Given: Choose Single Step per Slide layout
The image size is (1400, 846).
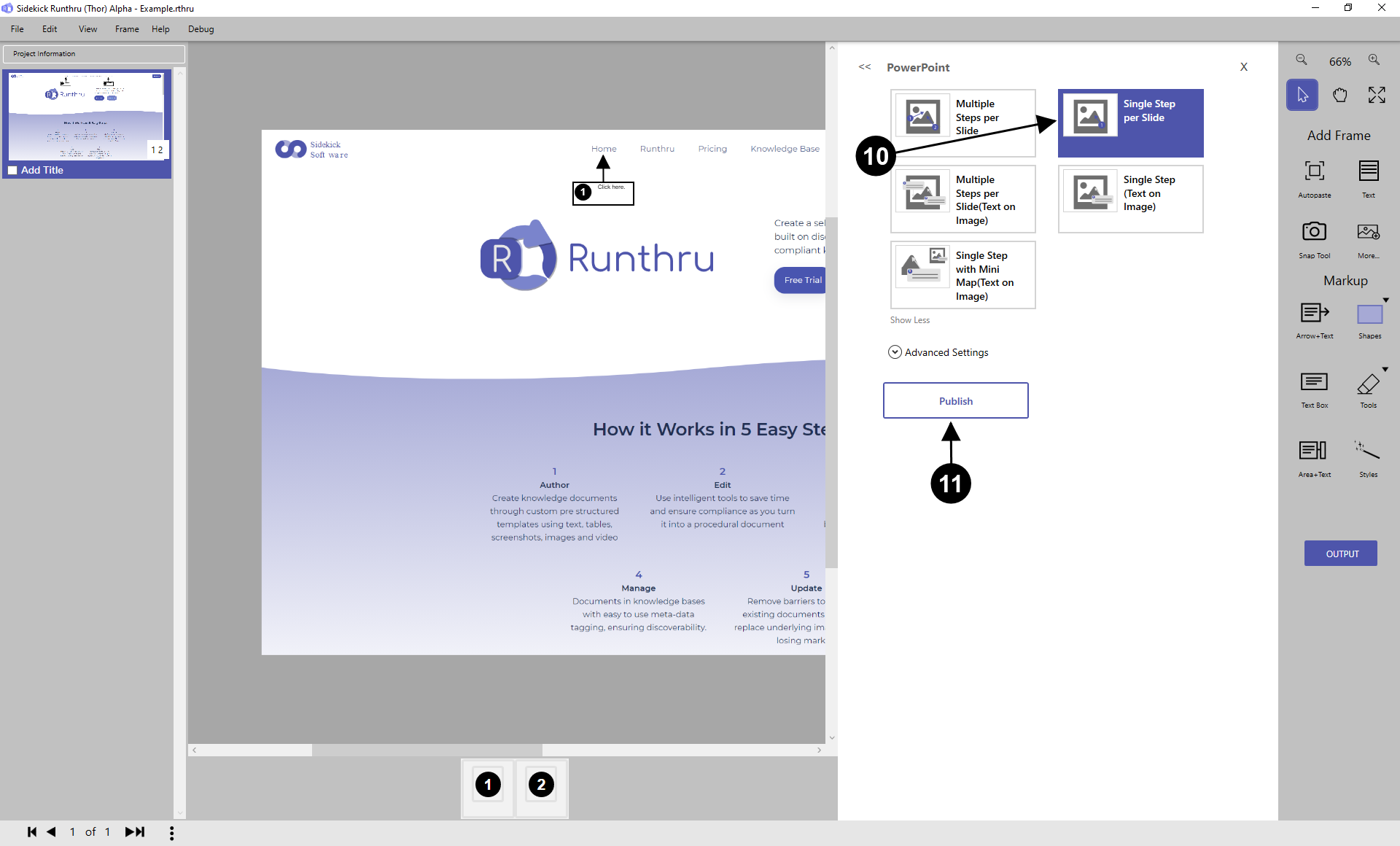Looking at the screenshot, I should (x=1130, y=123).
